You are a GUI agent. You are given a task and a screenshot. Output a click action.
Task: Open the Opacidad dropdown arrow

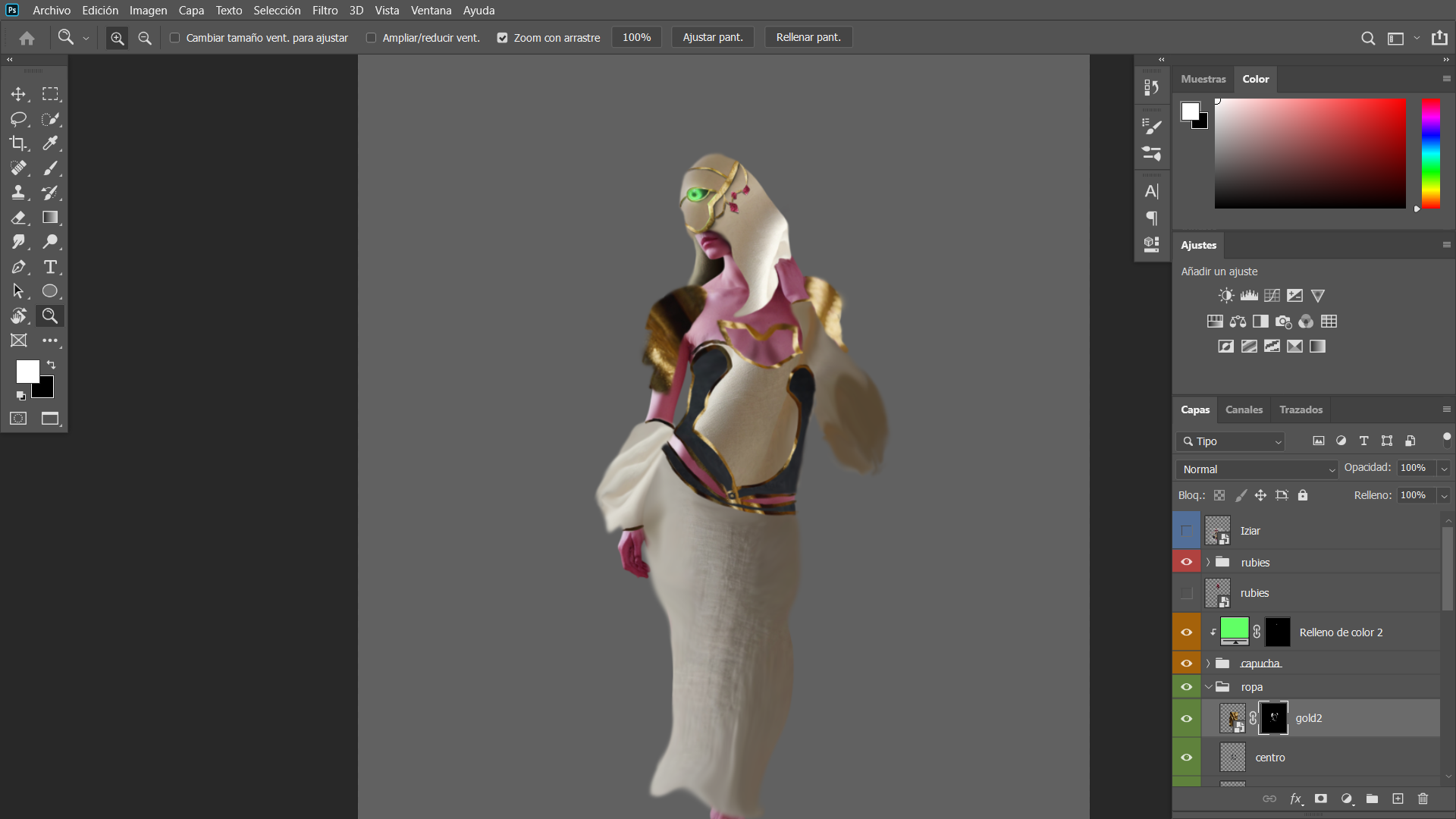click(x=1444, y=469)
